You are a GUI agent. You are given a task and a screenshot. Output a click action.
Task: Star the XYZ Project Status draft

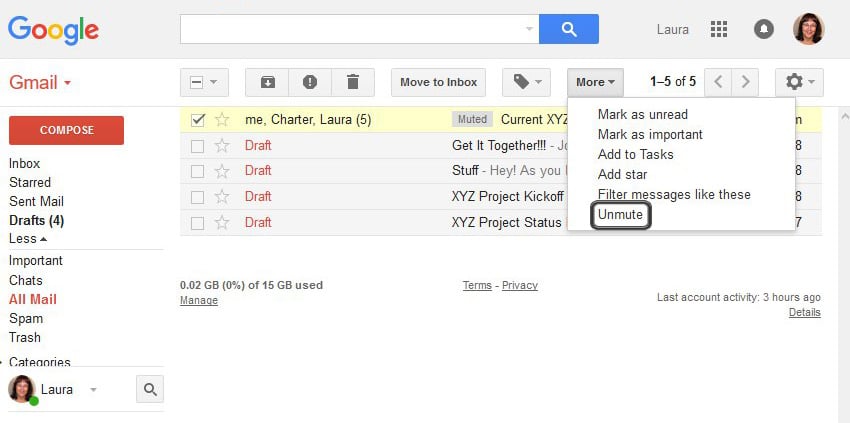(222, 222)
